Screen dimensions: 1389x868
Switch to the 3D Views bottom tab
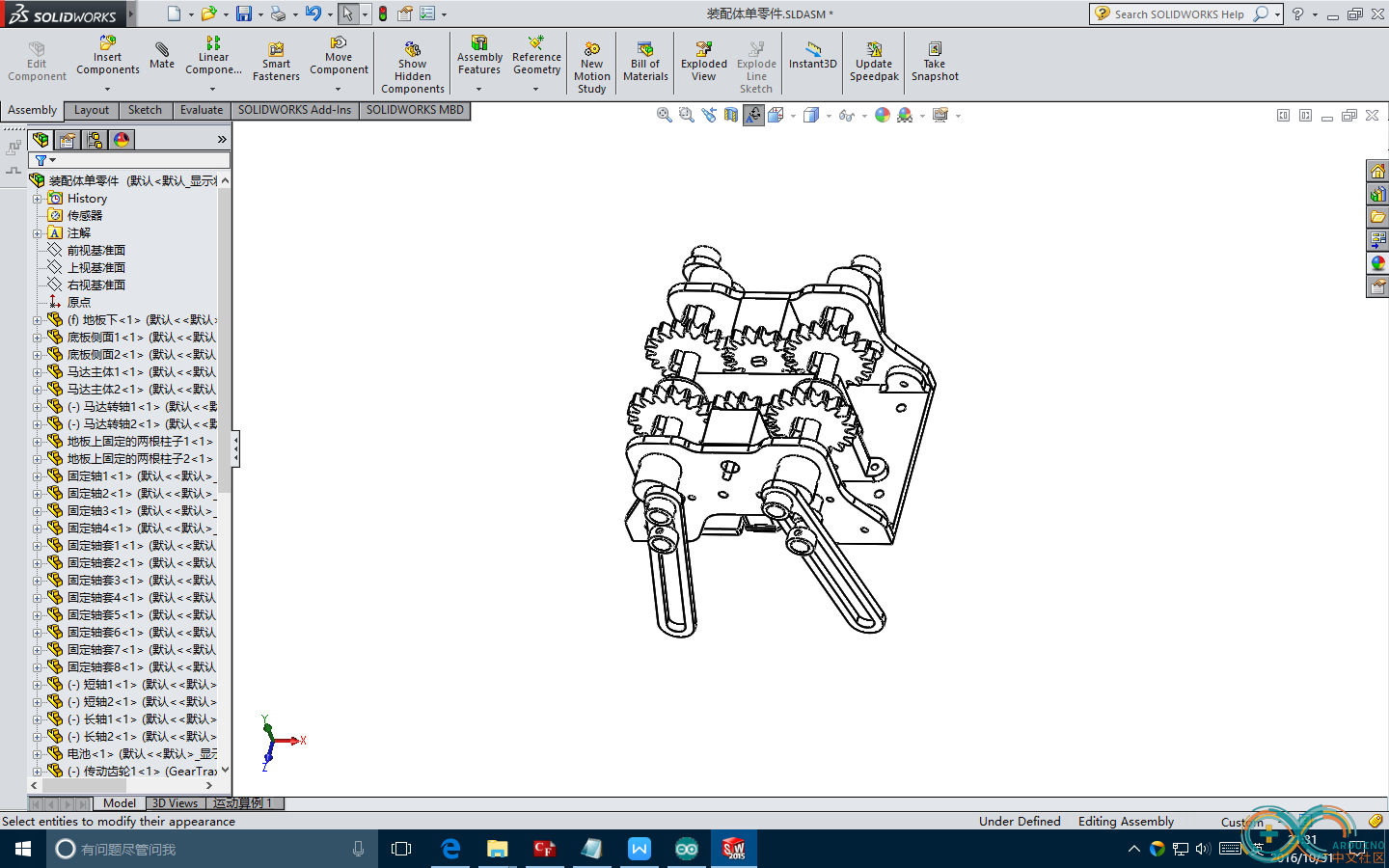[175, 803]
